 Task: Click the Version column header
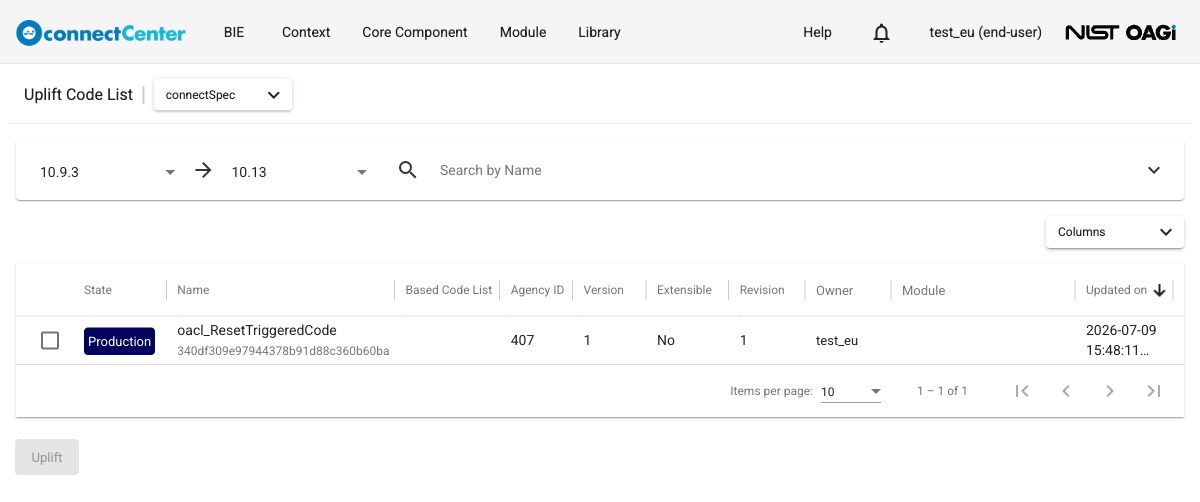coord(604,290)
